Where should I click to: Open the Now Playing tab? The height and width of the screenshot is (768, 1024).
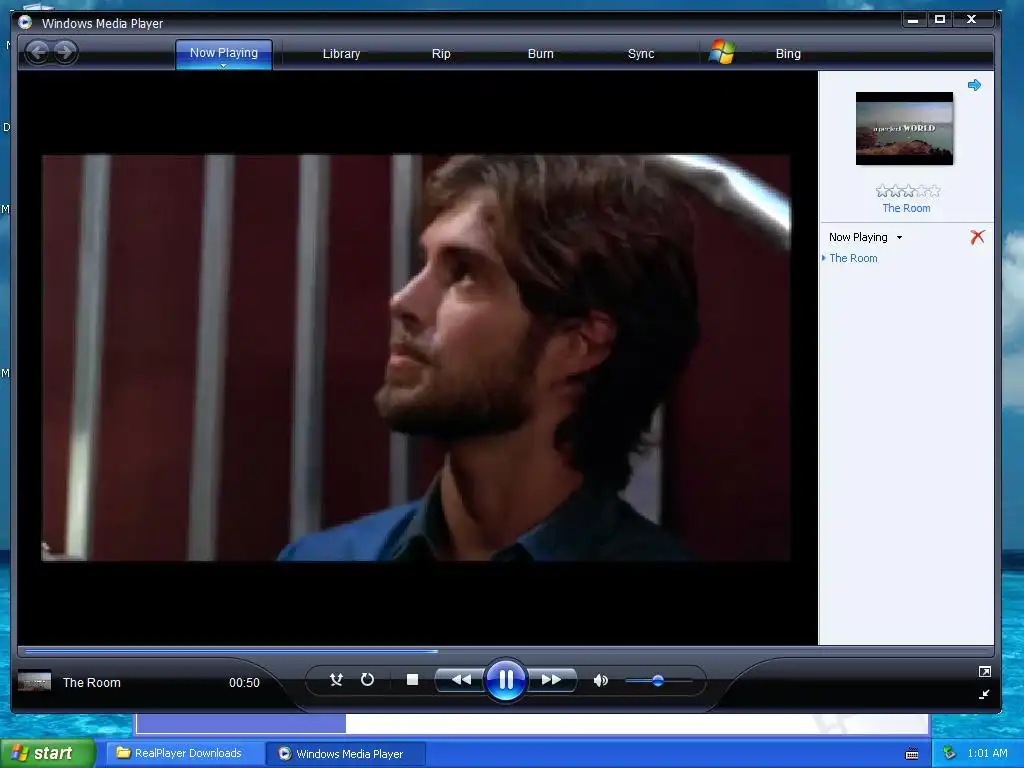pyautogui.click(x=223, y=53)
